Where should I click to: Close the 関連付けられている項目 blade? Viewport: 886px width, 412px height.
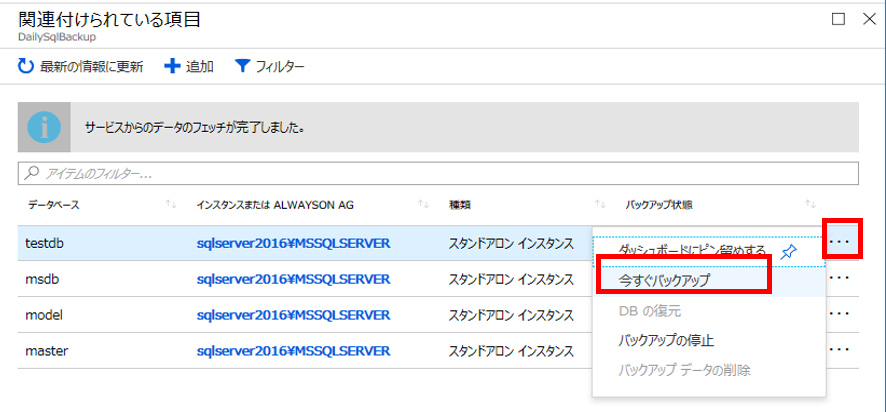coord(870,19)
